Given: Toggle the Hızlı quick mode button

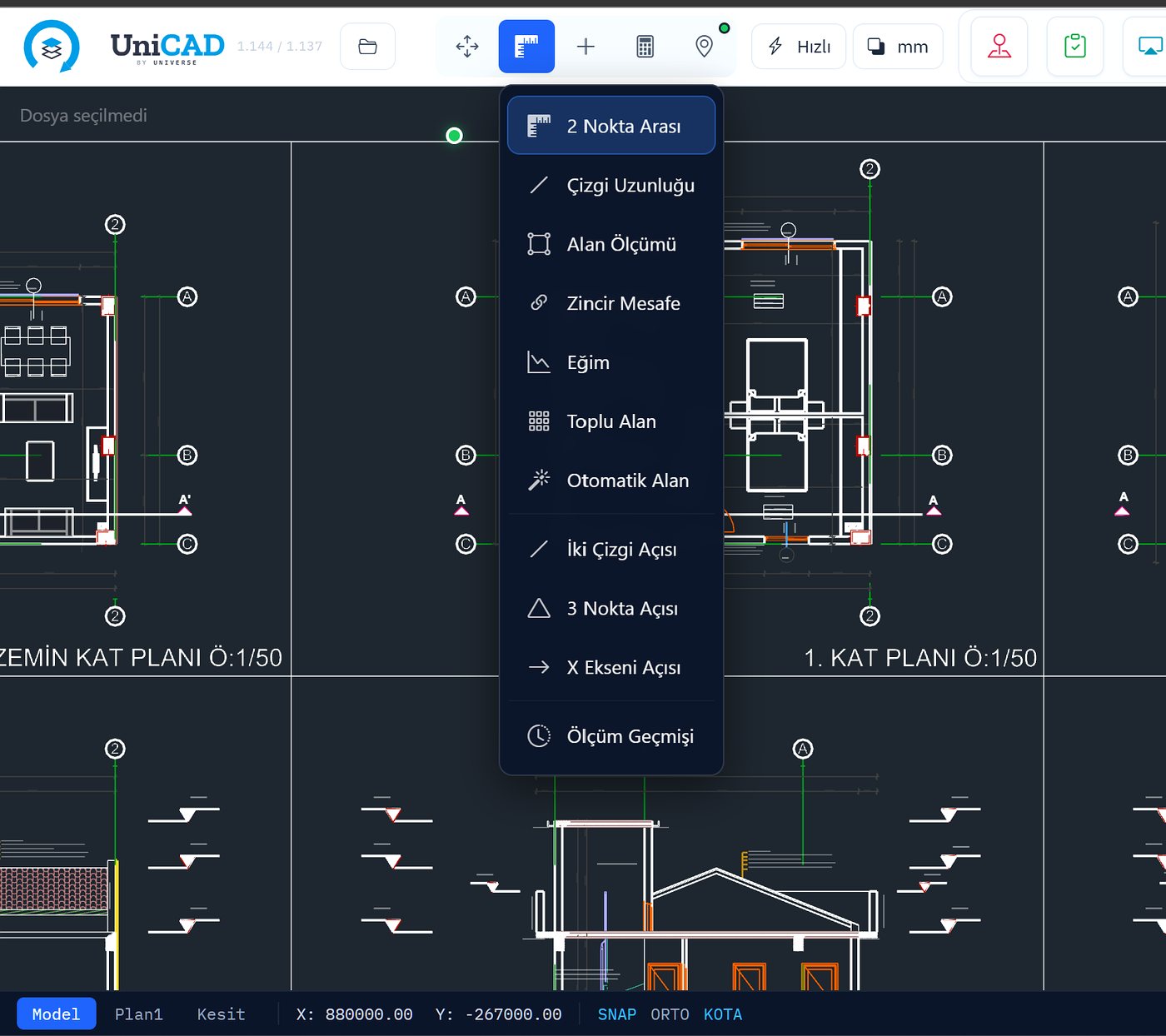Looking at the screenshot, I should (799, 47).
